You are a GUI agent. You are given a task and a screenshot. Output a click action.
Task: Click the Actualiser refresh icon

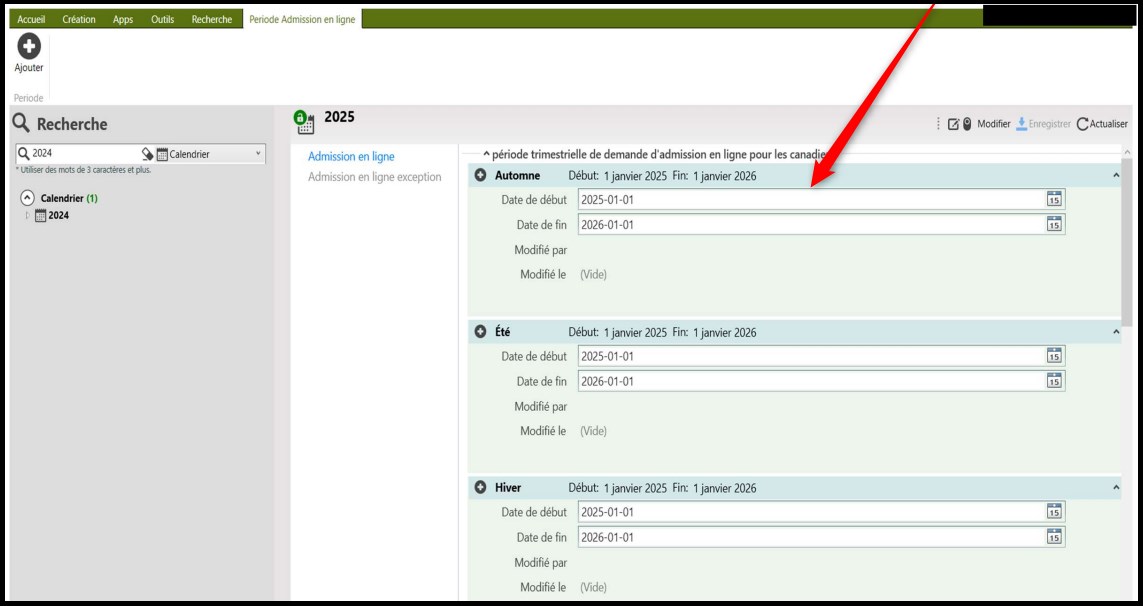pyautogui.click(x=1082, y=124)
